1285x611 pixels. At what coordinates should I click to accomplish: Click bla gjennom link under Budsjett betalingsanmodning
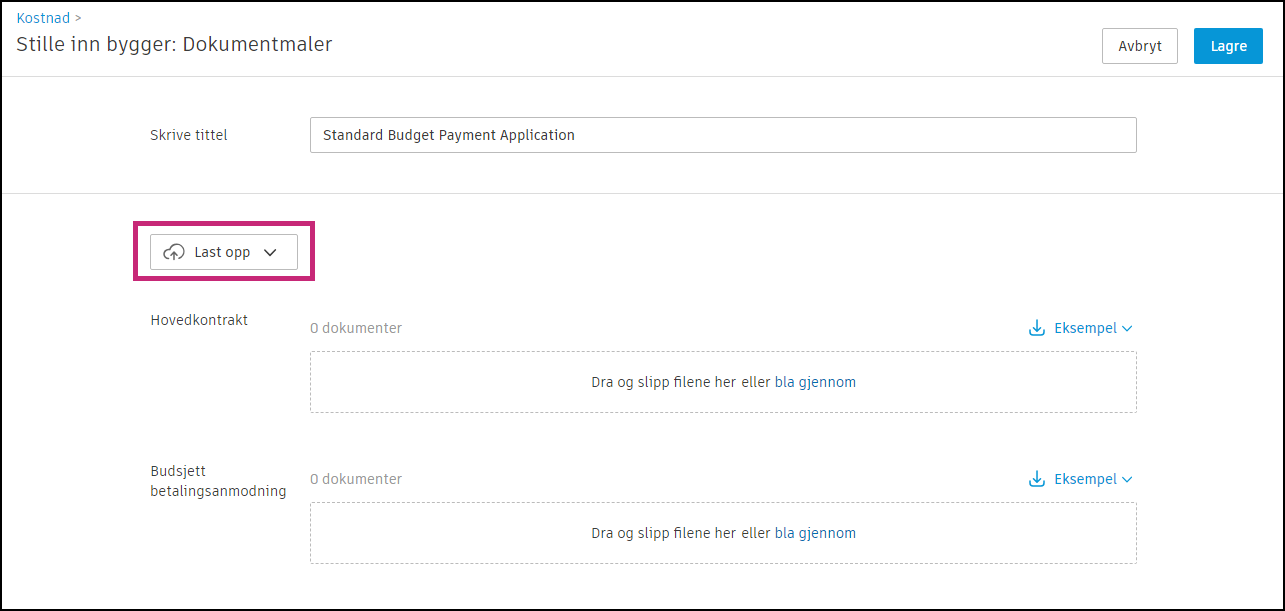[x=815, y=533]
